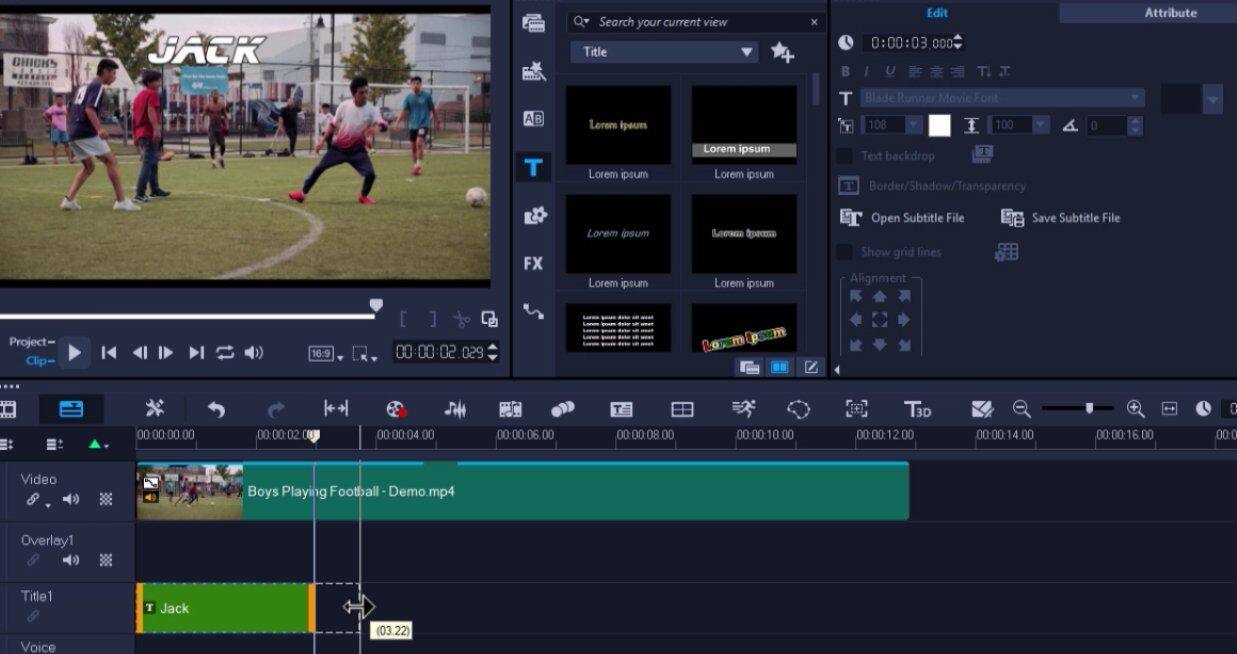
Task: Open the Blade Runner Movie Font dropdown
Action: point(1134,97)
